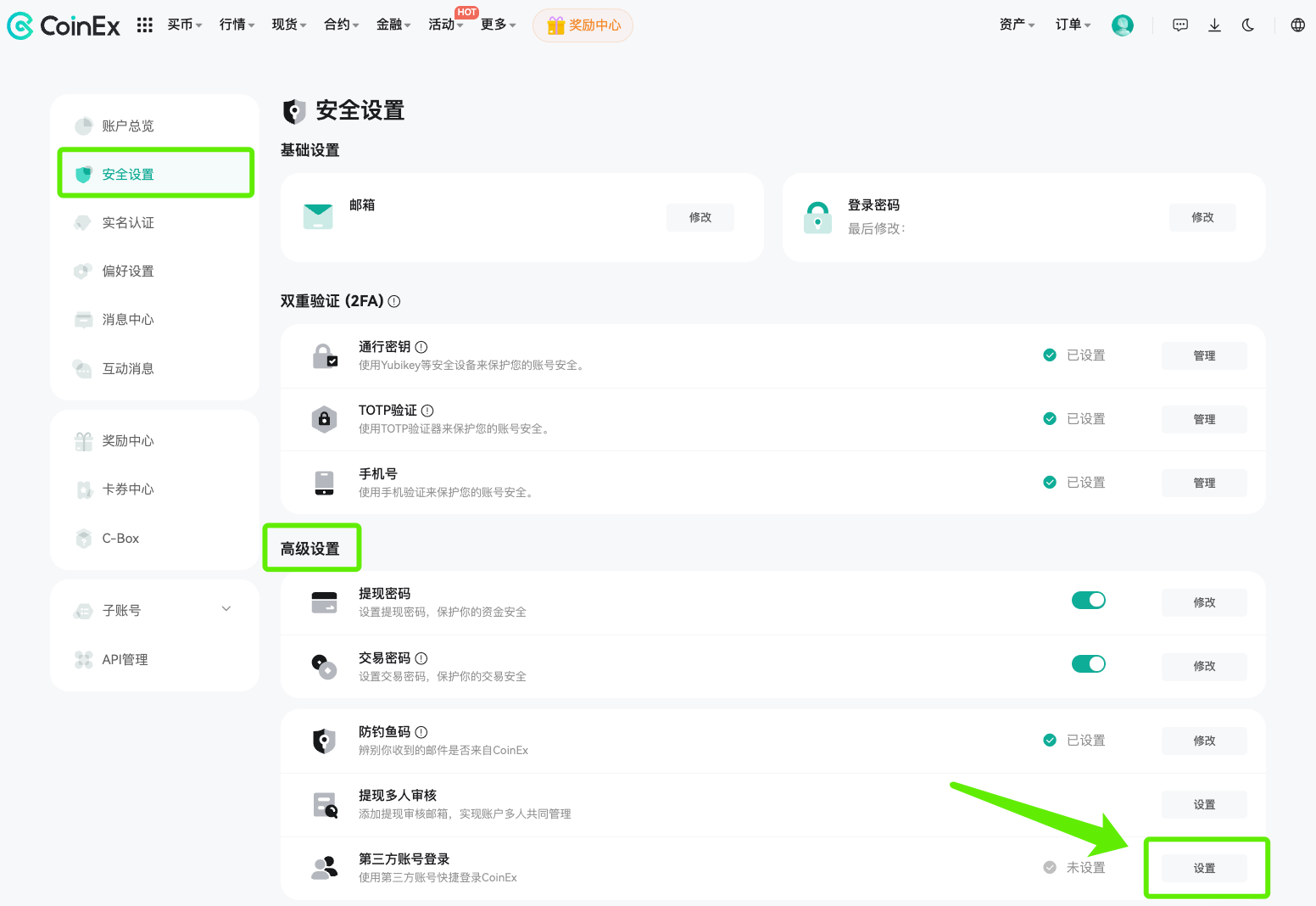
Task: Click the app download icon in top bar
Action: click(1214, 25)
